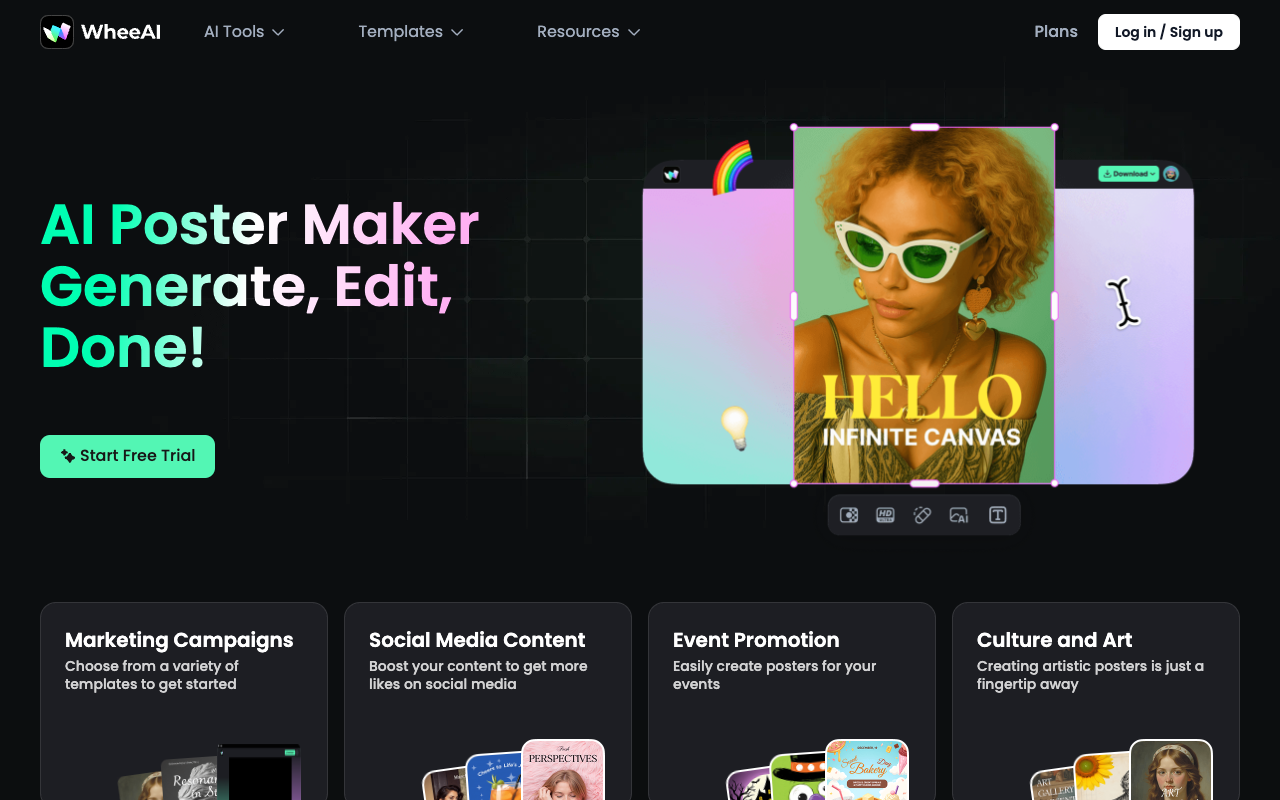1280x800 pixels.
Task: Click the user avatar in the editor preview
Action: [x=1171, y=174]
